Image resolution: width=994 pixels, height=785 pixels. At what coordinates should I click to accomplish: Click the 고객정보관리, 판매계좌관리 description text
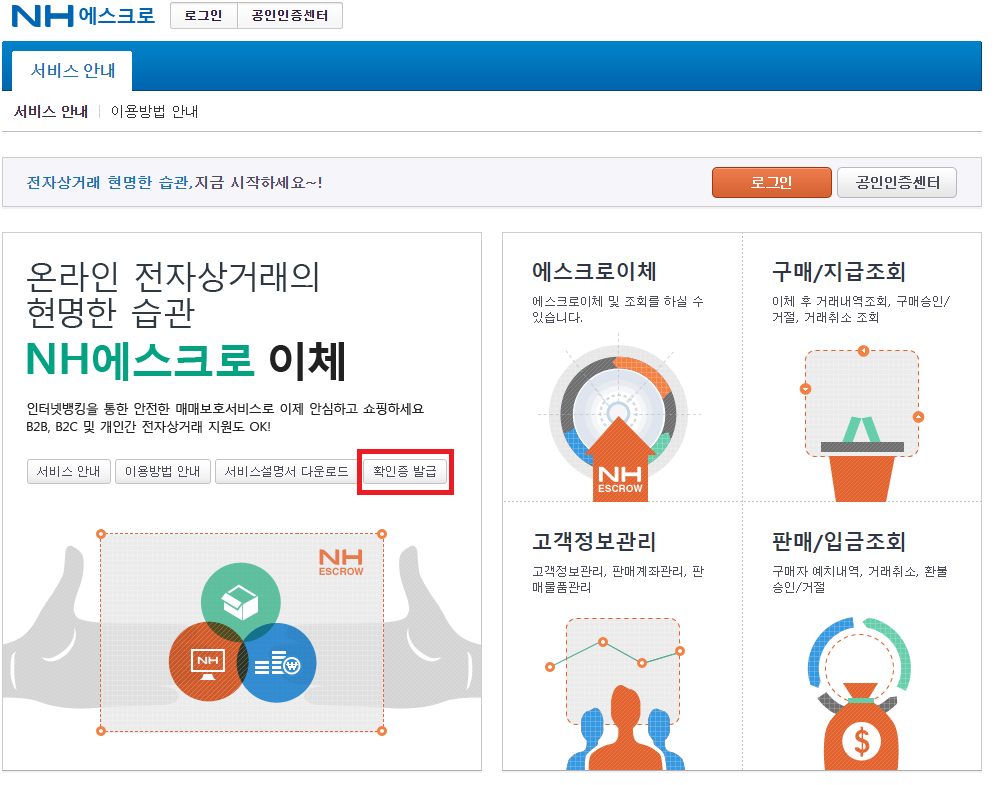[618, 580]
